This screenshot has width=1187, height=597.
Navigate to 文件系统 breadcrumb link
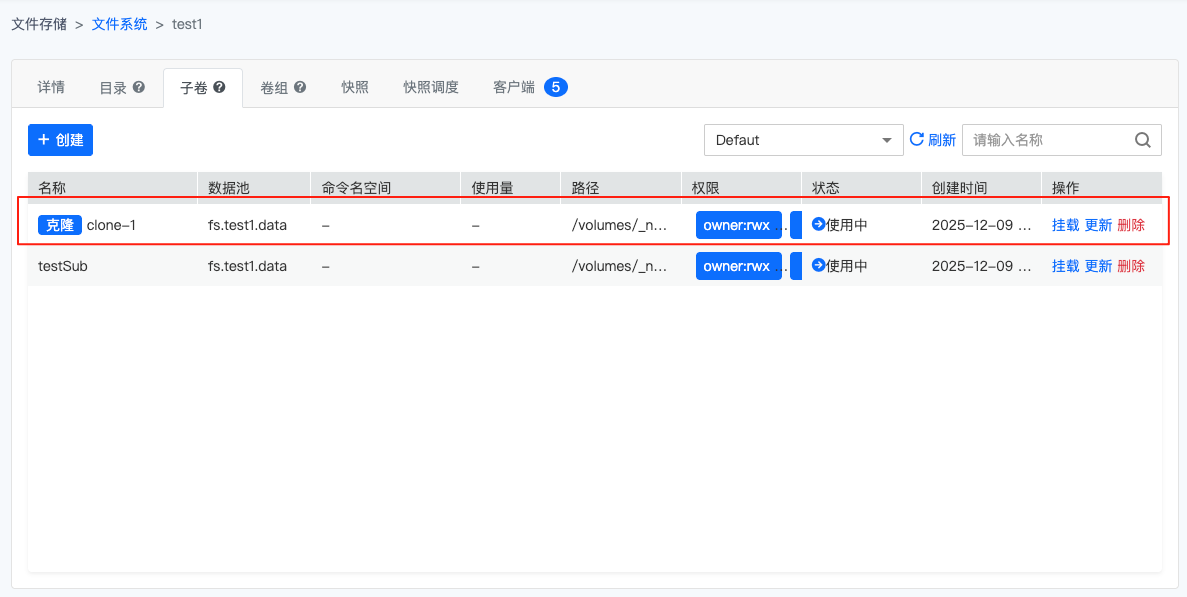pyautogui.click(x=119, y=23)
